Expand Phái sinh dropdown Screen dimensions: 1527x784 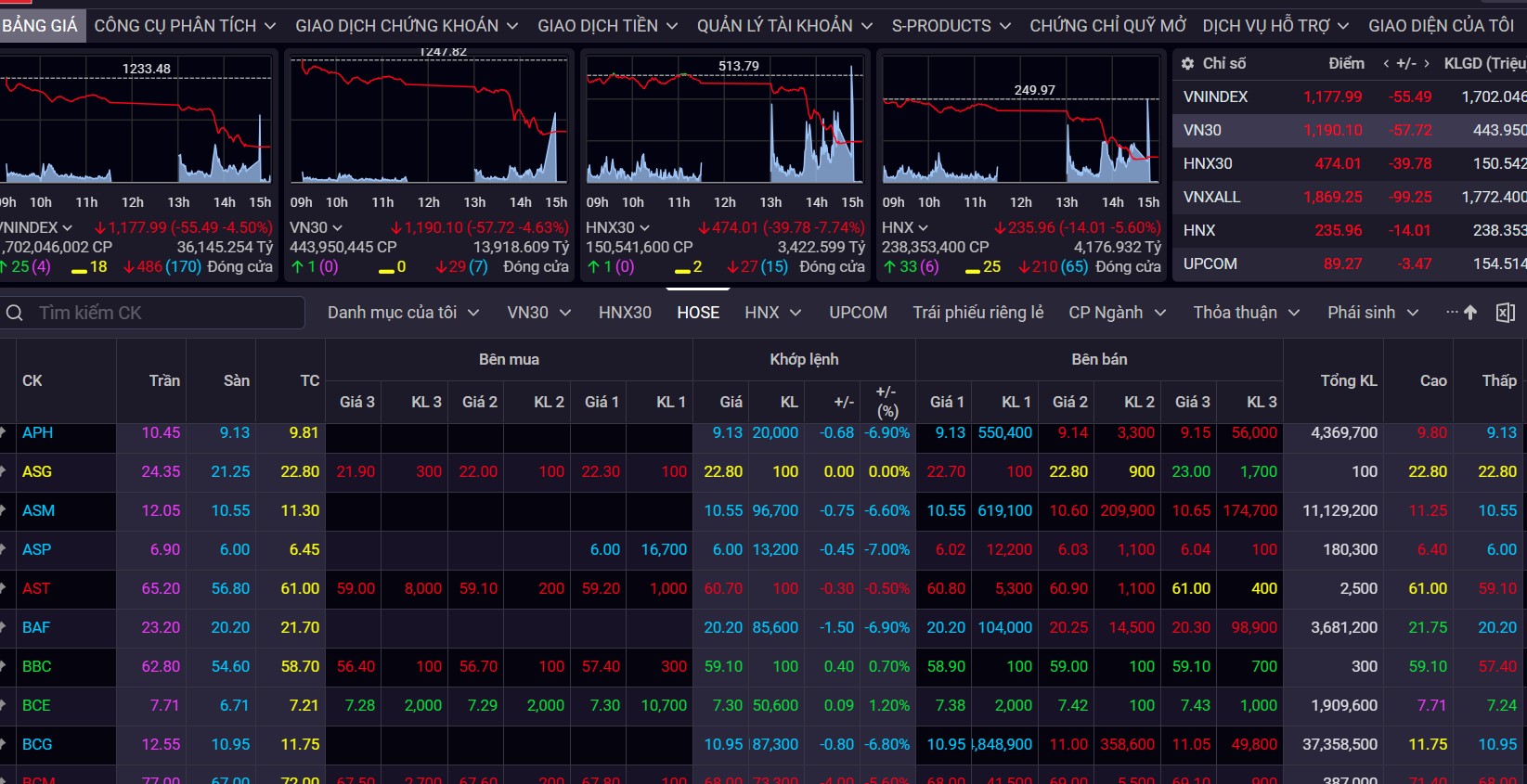point(1373,313)
